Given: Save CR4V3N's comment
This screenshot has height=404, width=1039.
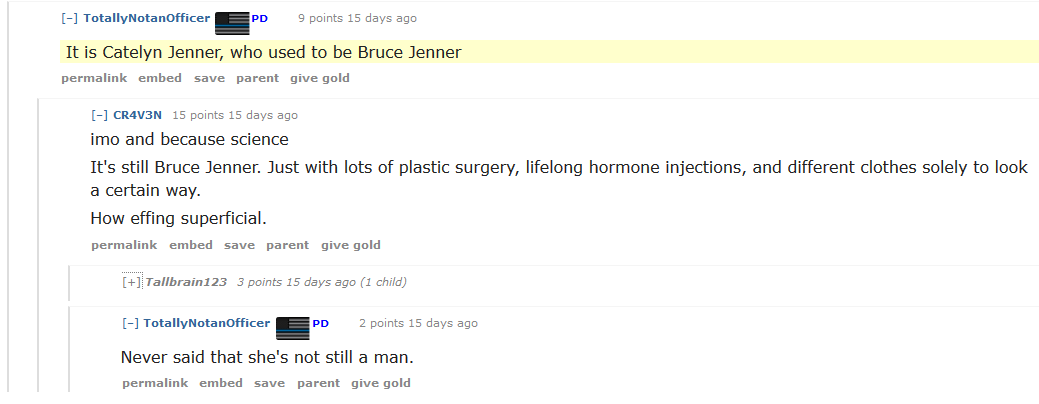Looking at the screenshot, I should click(239, 245).
